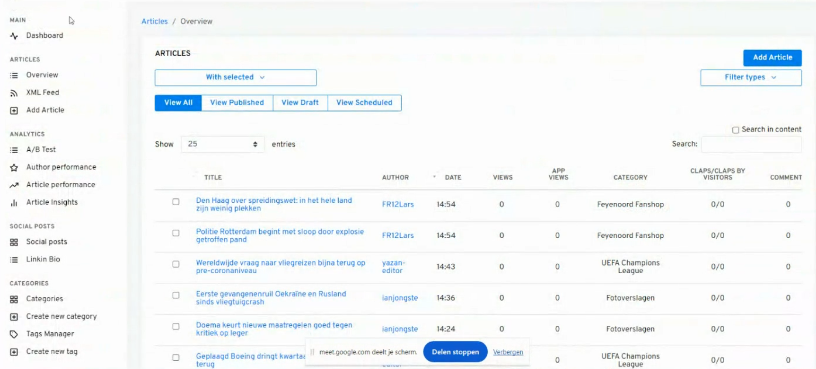Click into the Search input field
Image resolution: width=816 pixels, height=369 pixels.
tap(751, 144)
